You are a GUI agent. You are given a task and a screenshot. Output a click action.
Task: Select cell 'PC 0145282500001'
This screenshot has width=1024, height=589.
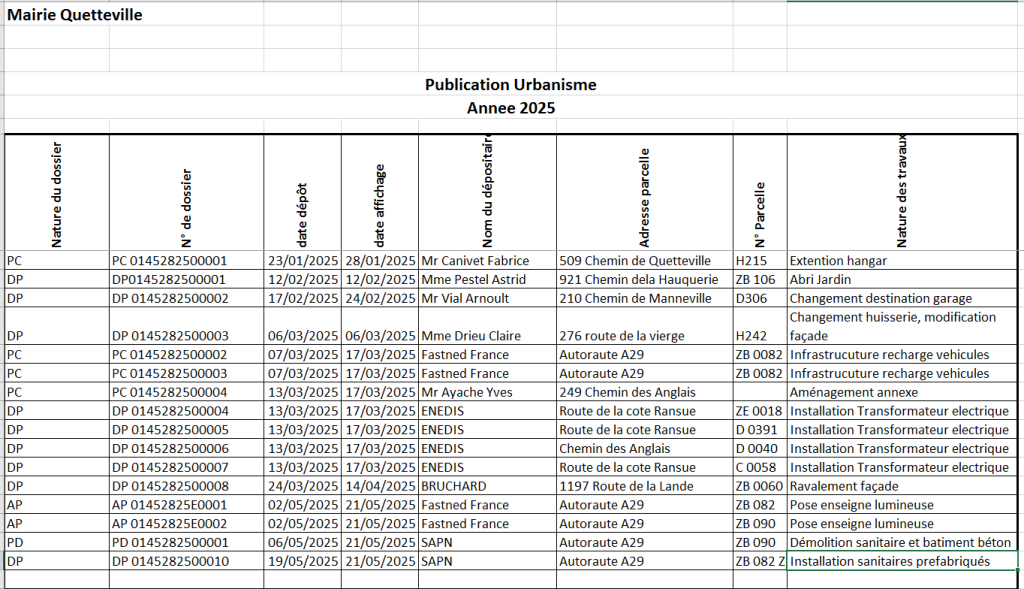click(187, 261)
